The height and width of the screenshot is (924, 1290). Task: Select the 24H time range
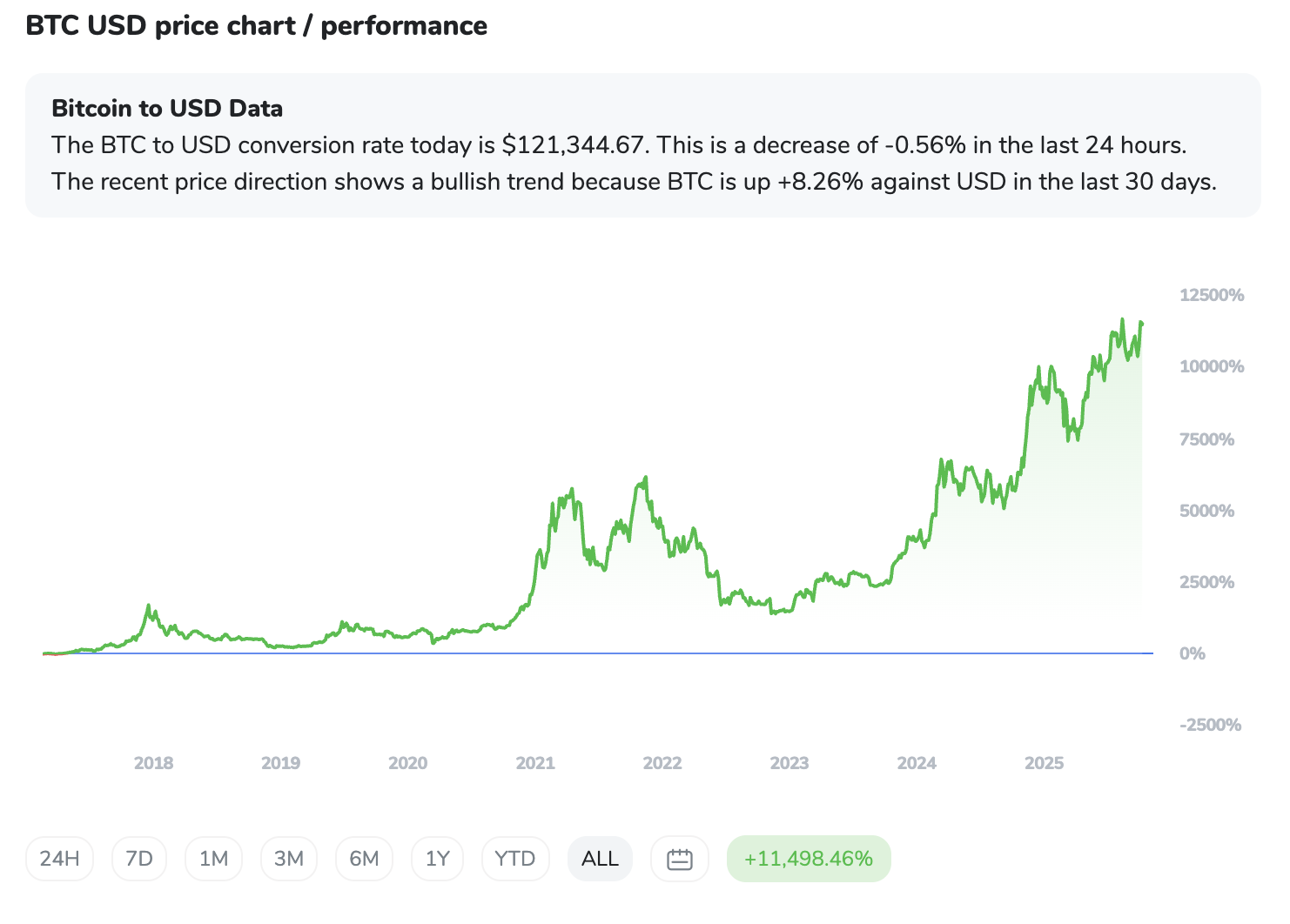tap(59, 859)
